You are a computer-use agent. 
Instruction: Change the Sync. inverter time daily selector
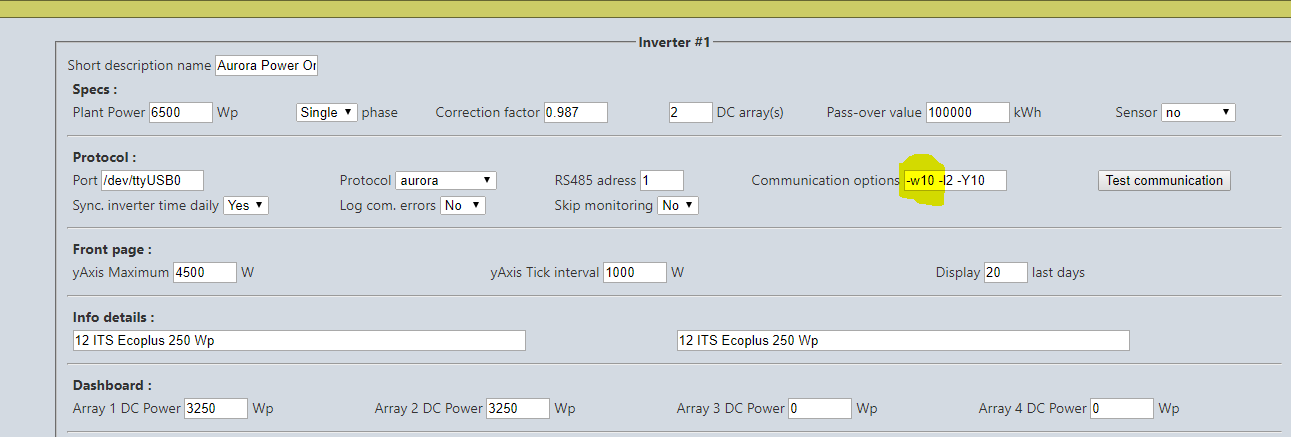[246, 205]
